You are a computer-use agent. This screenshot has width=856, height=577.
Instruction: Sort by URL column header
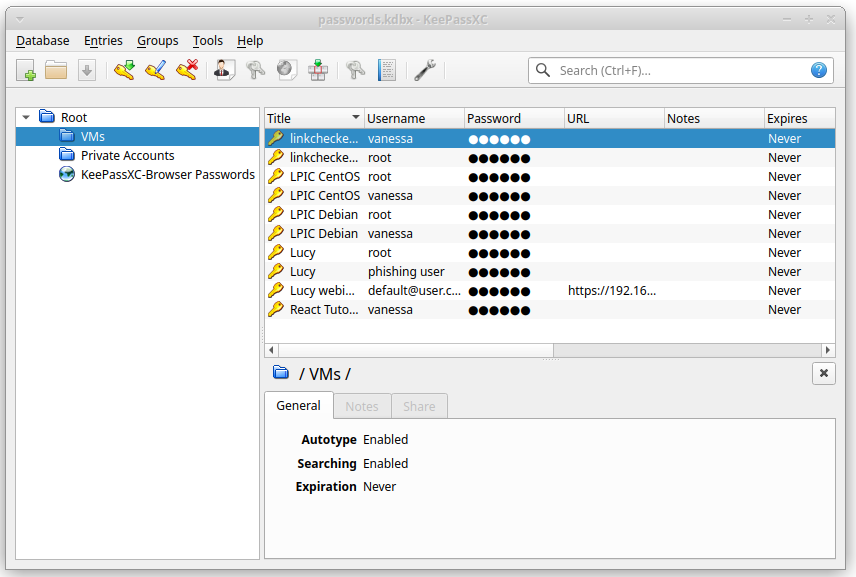tap(614, 118)
